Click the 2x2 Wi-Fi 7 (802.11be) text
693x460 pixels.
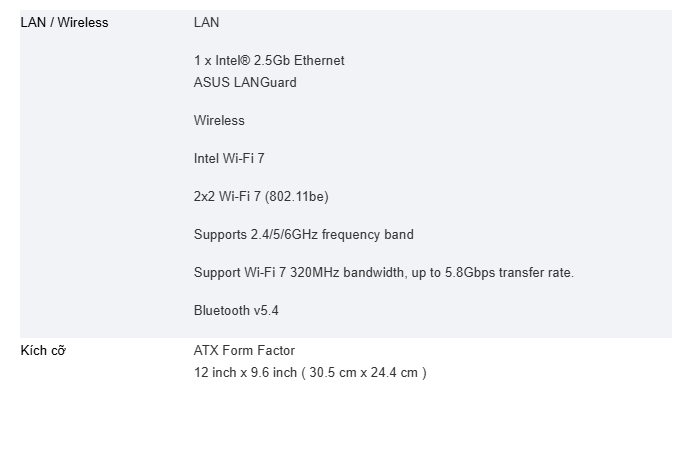pos(261,197)
